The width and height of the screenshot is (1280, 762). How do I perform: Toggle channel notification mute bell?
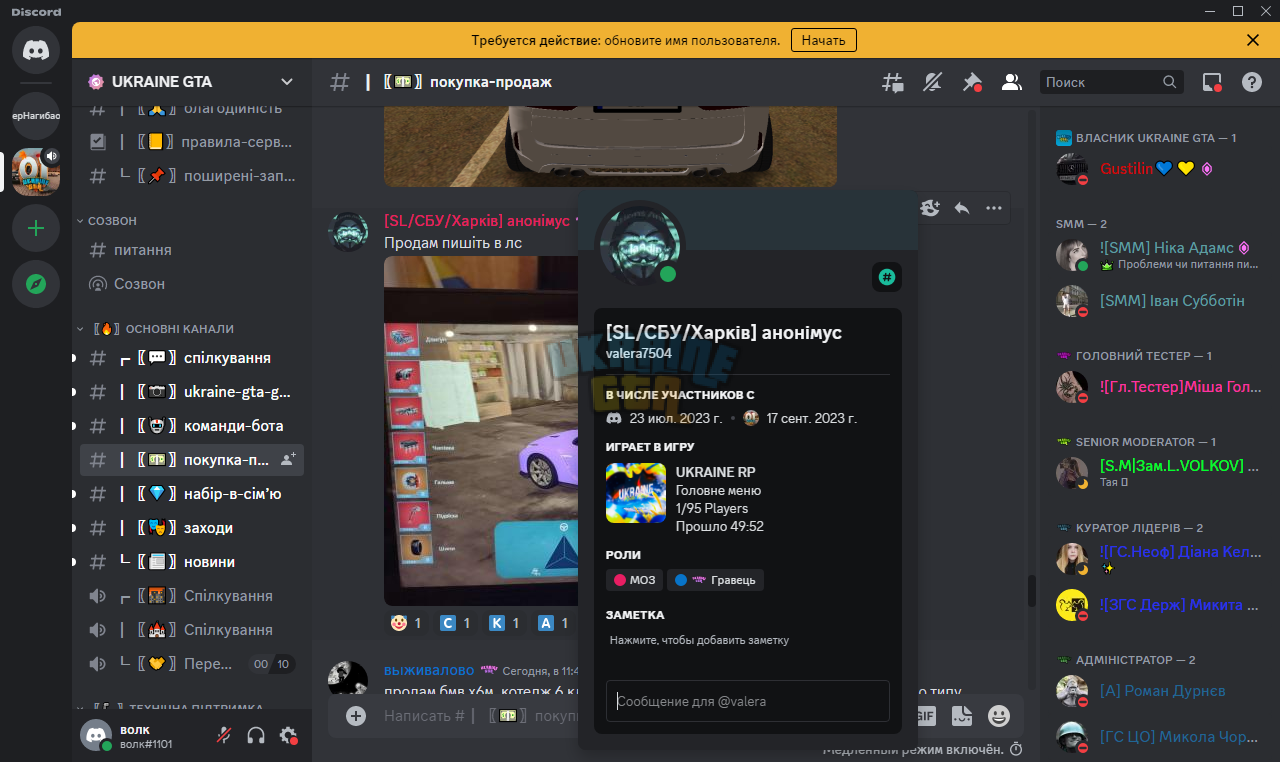point(932,82)
